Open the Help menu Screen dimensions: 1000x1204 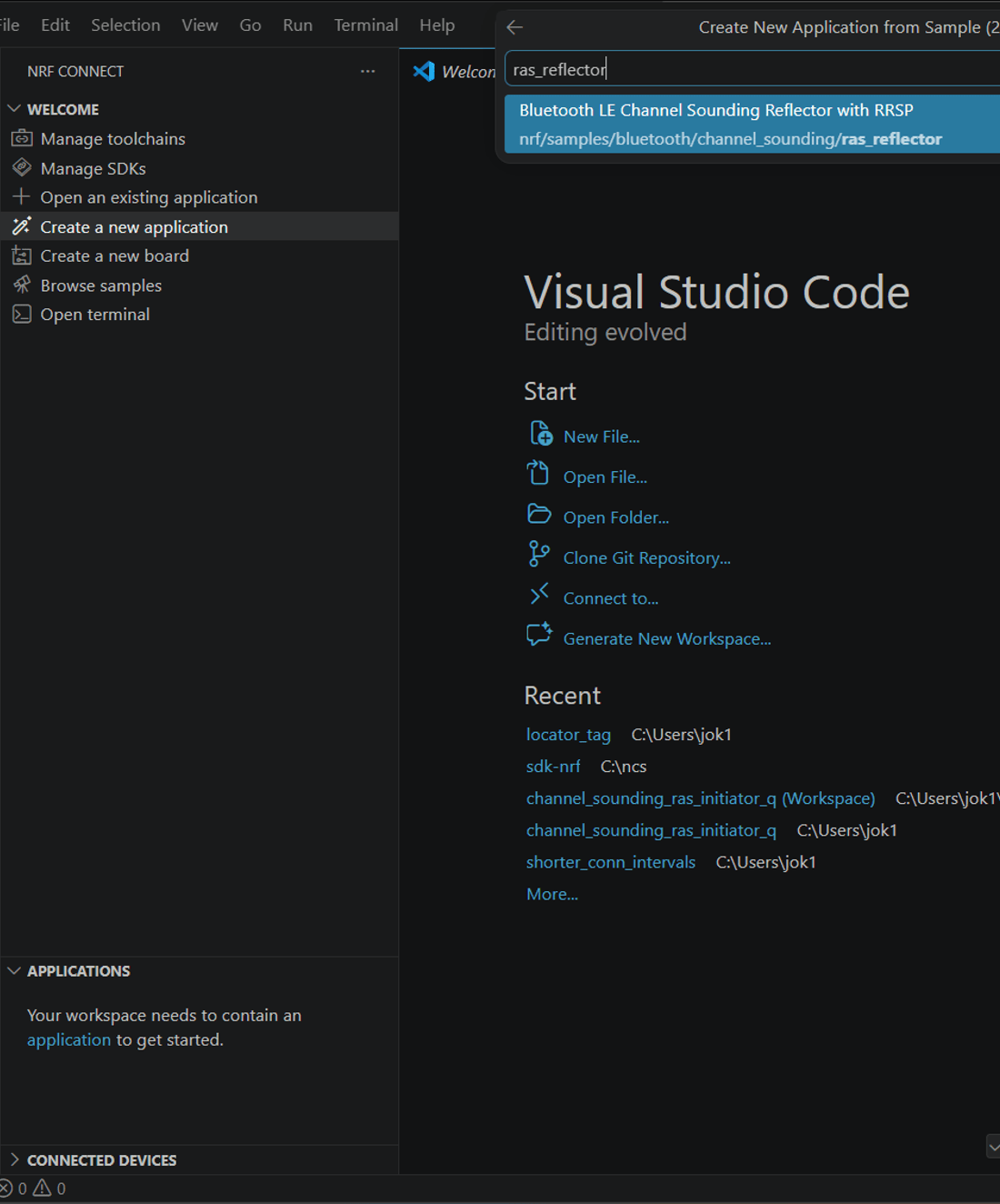click(437, 25)
